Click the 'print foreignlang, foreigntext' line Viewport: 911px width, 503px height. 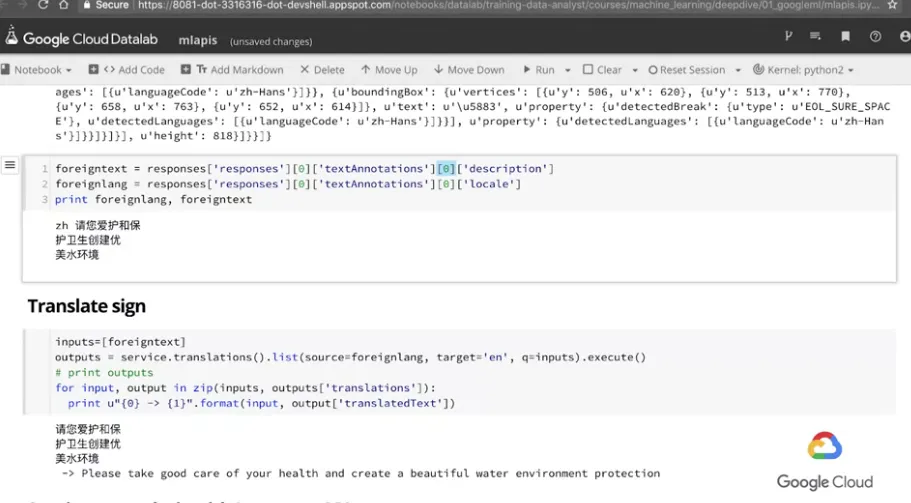(153, 199)
